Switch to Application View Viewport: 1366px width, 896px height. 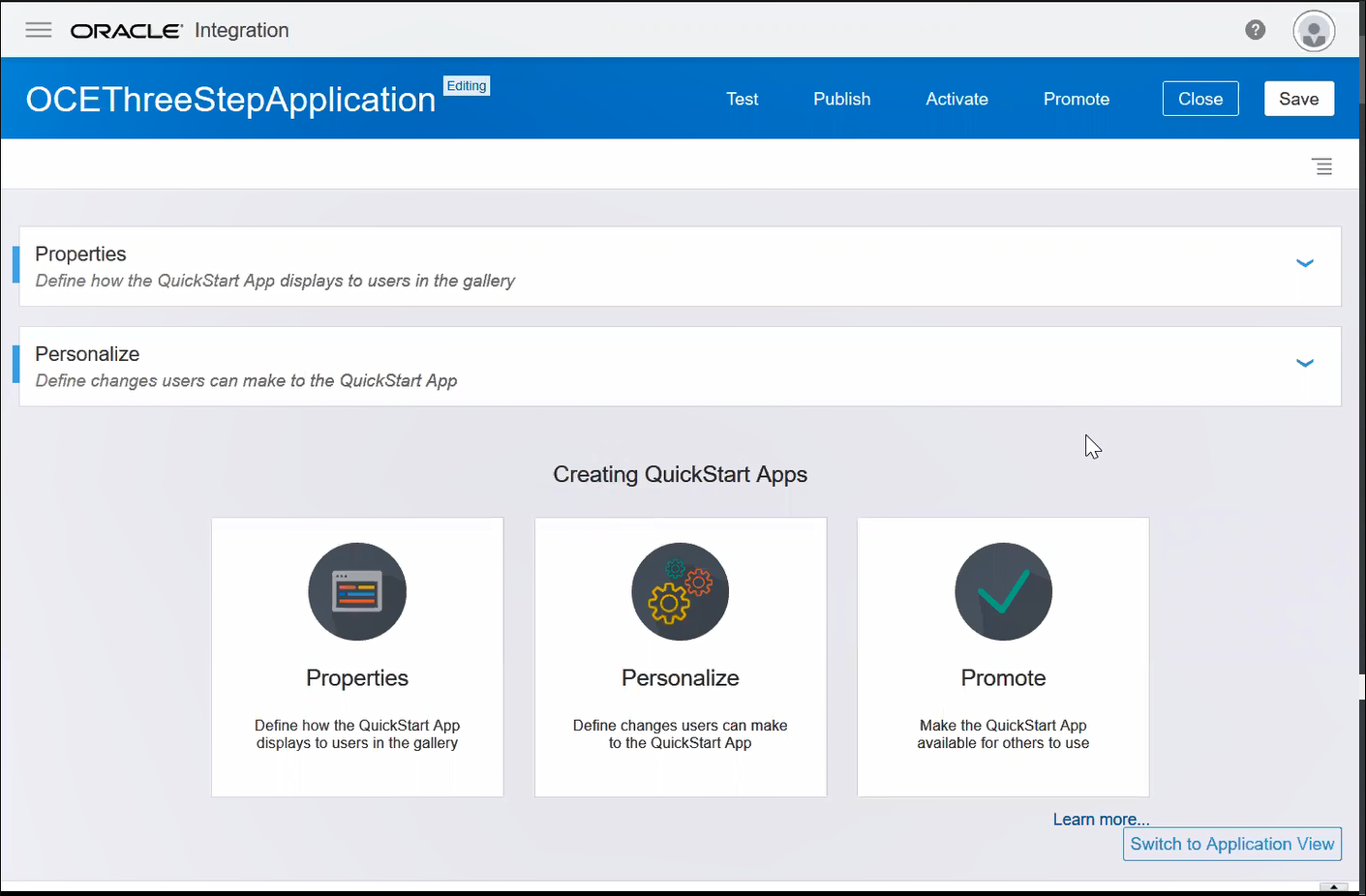coord(1232,844)
